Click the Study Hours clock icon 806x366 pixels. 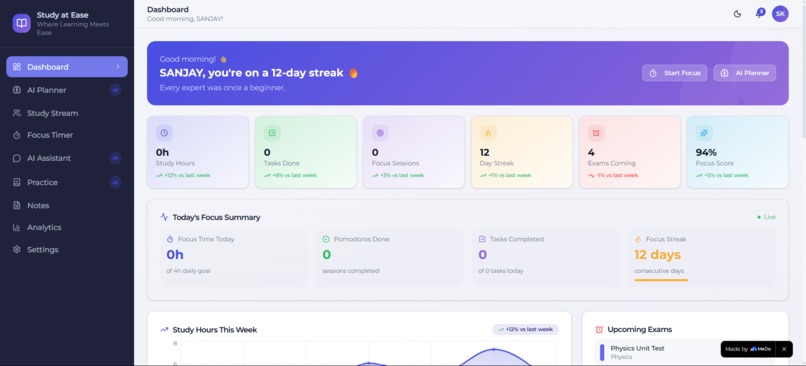(x=164, y=133)
